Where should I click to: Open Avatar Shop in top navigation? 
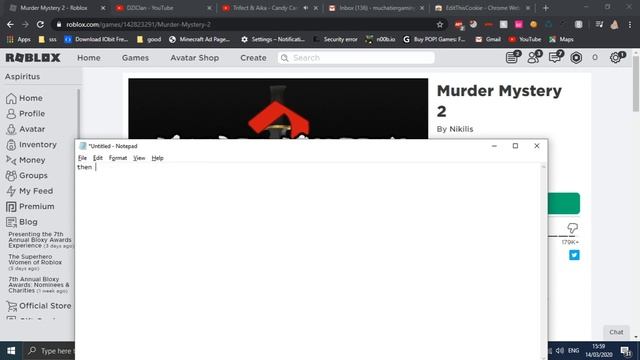[195, 58]
